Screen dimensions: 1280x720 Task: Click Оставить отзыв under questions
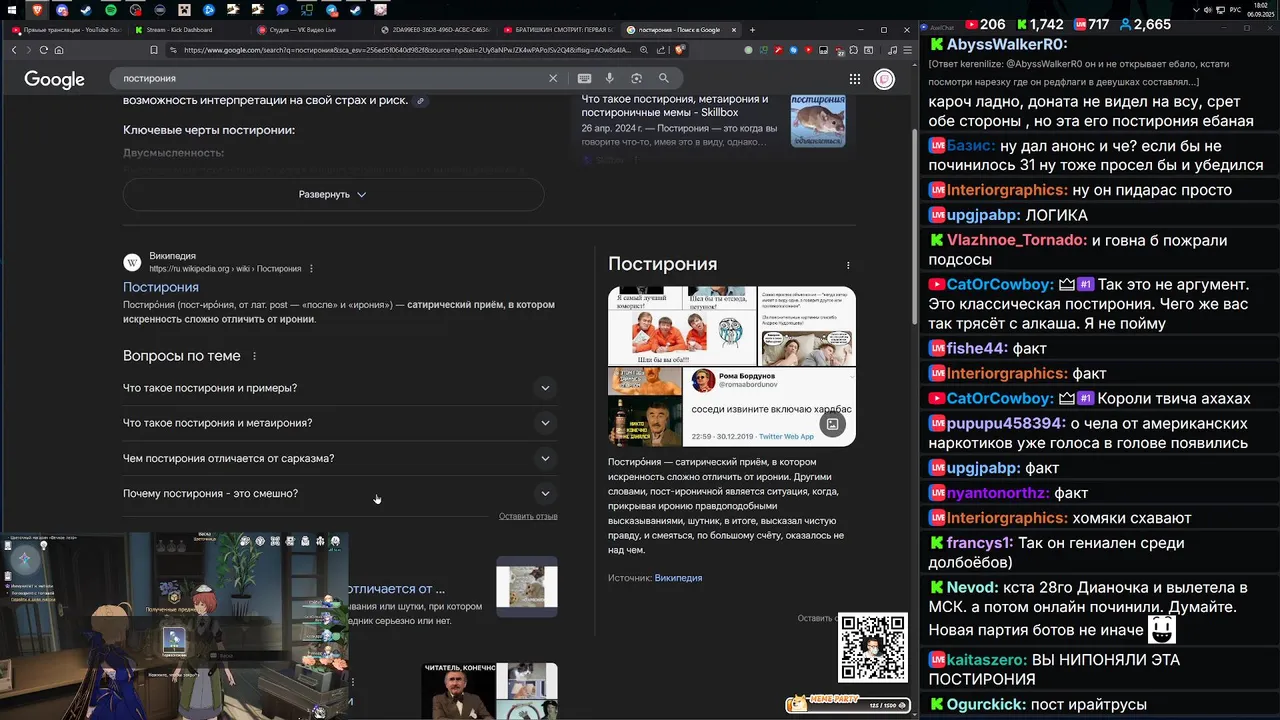click(x=528, y=516)
